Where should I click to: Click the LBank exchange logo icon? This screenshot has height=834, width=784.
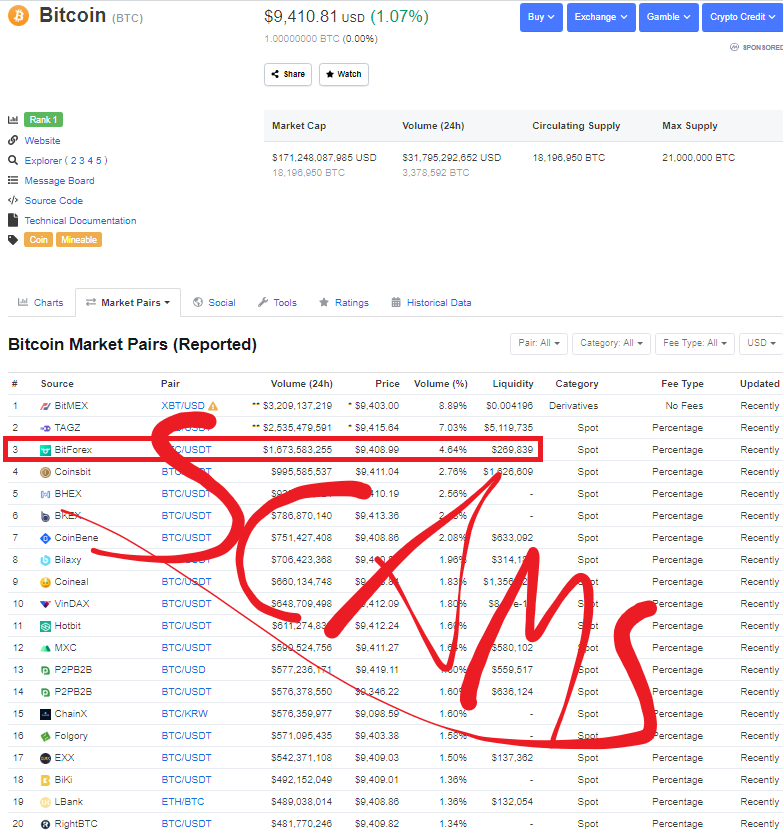45,802
